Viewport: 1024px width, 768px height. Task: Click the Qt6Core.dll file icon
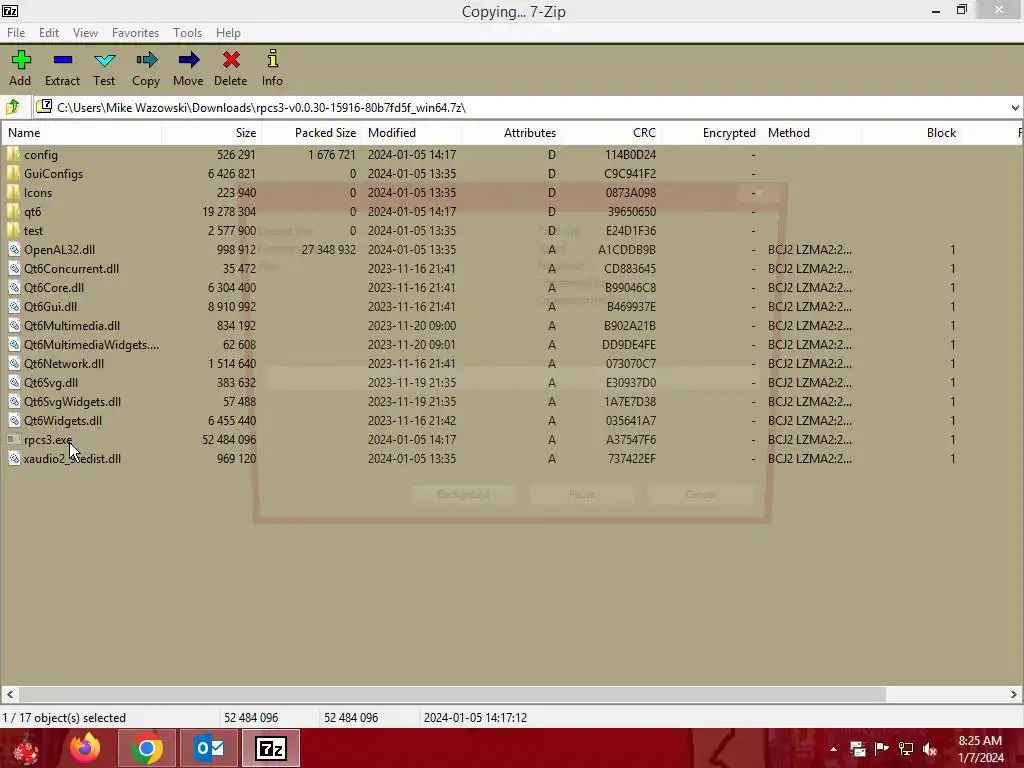14,287
